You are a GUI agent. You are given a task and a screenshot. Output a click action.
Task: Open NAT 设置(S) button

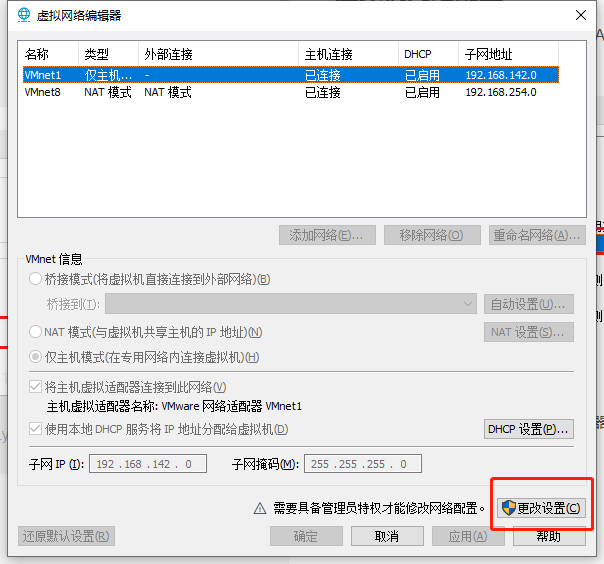529,332
